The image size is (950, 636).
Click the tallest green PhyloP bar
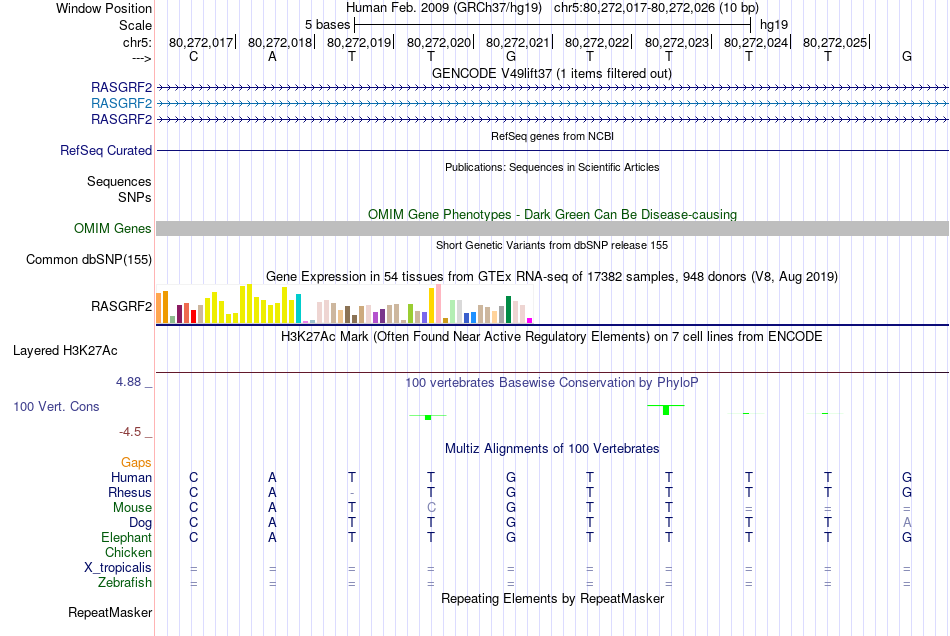[666, 410]
